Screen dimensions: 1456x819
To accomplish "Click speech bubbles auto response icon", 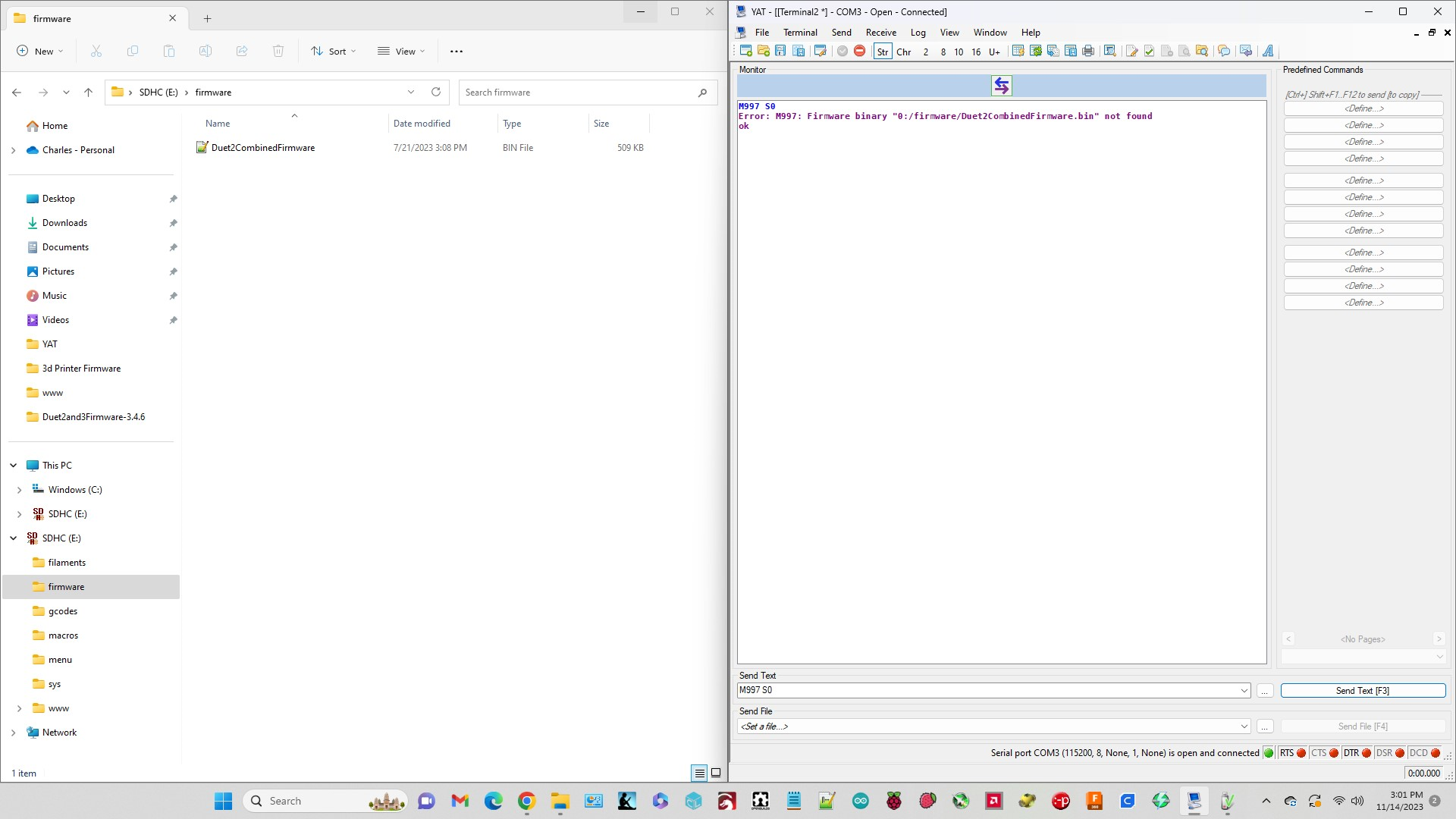I will coord(1224,51).
